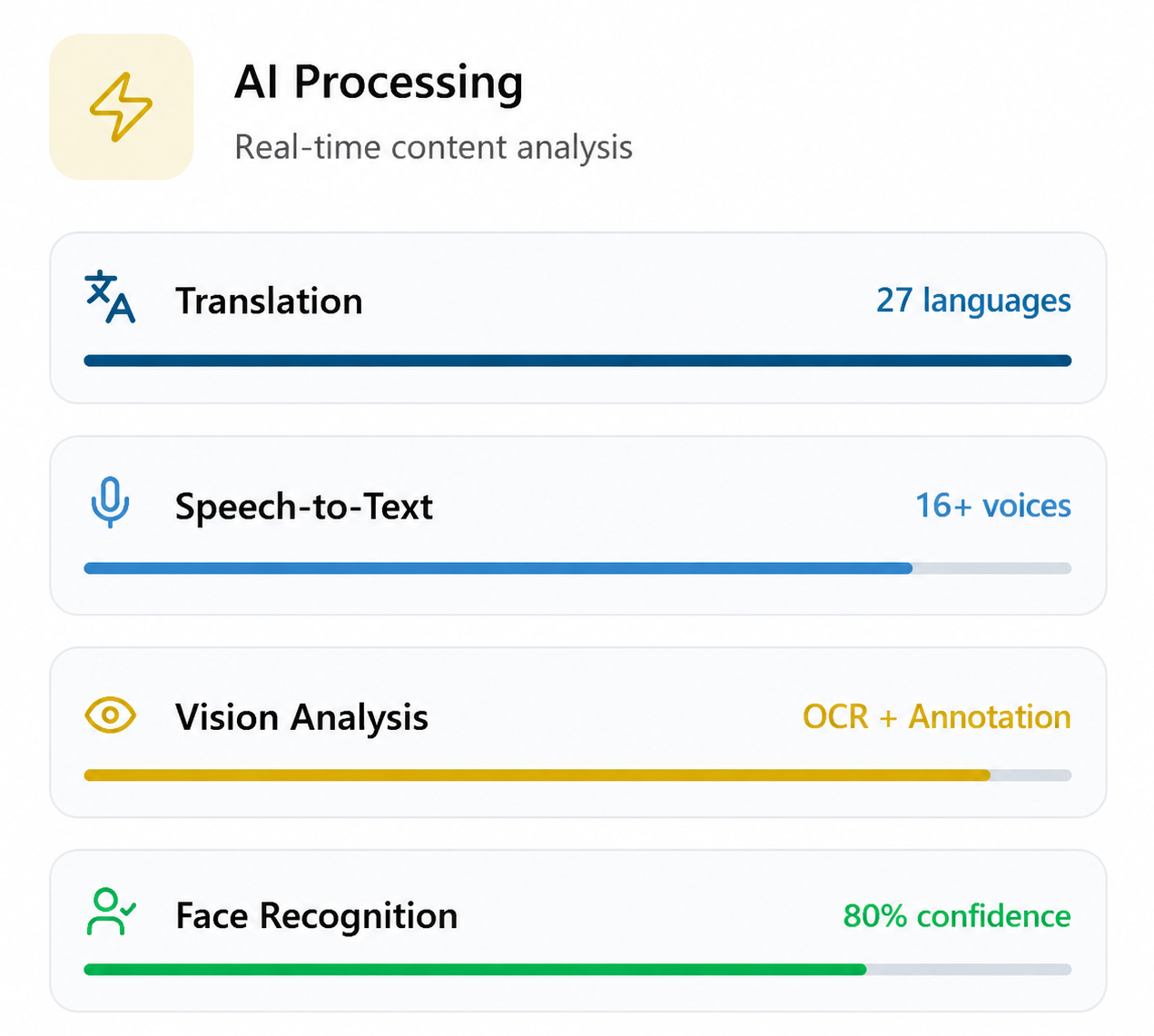Click the Vision Analysis eye icon
Screen dimensions: 1154x1036
110,715
